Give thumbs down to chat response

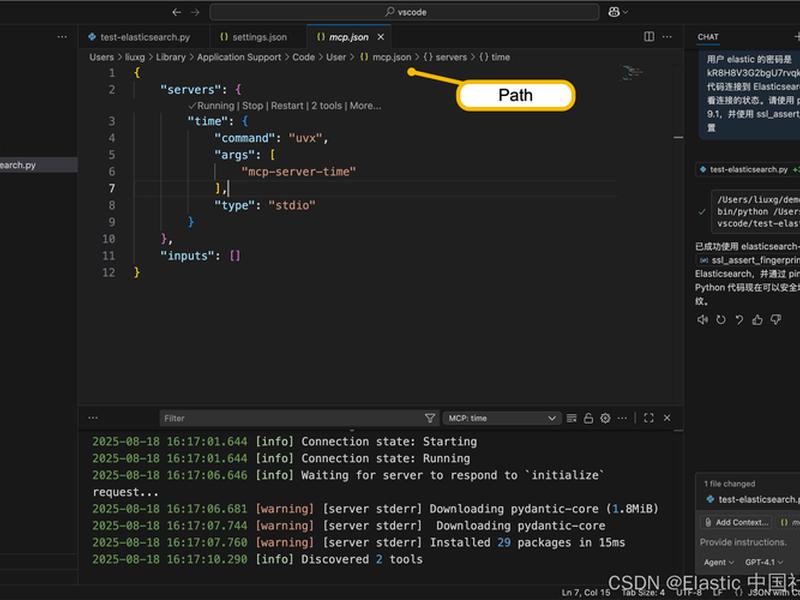pos(776,320)
